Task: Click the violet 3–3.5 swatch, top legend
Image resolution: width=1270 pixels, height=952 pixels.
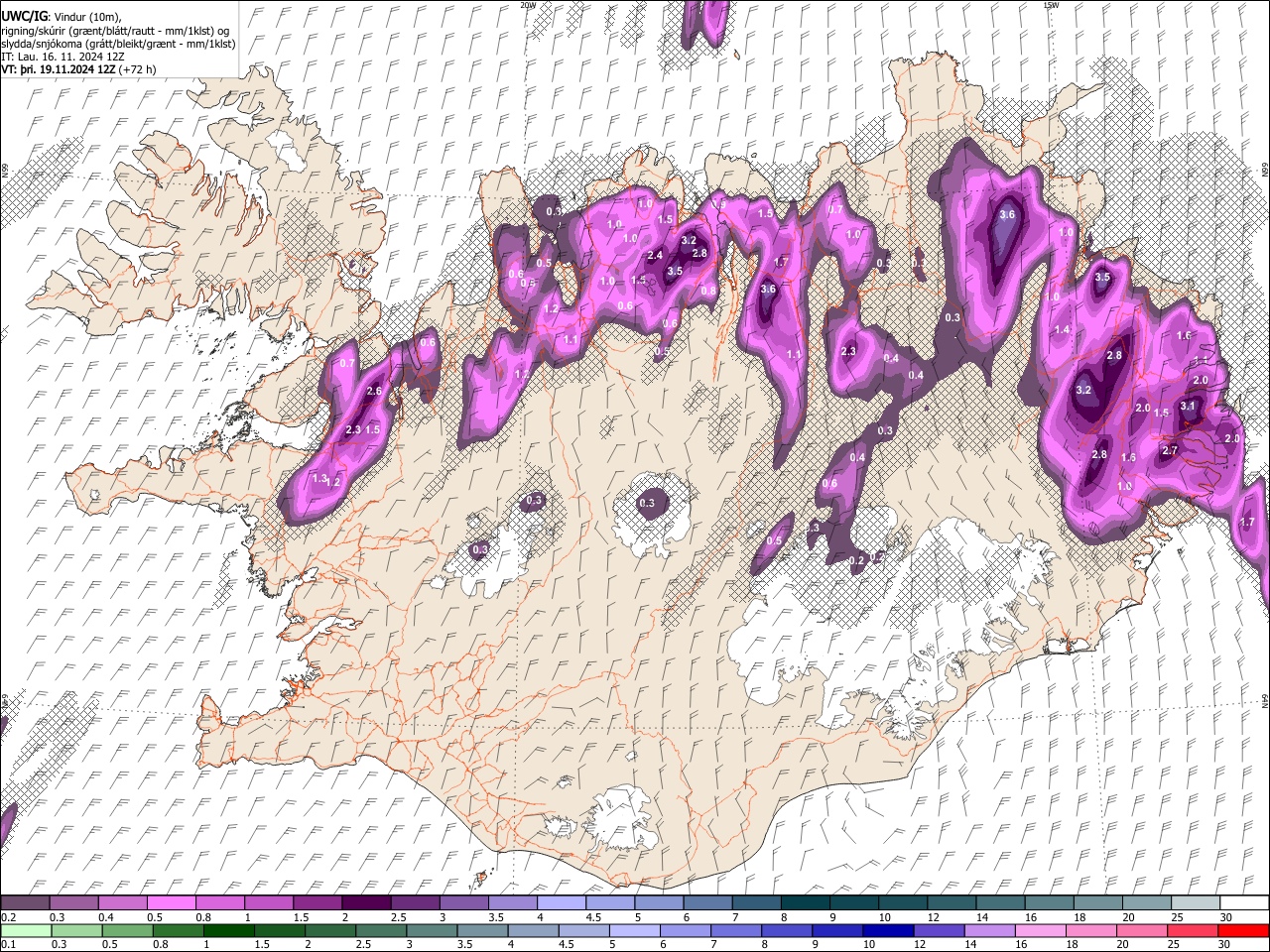Action: 464,902
